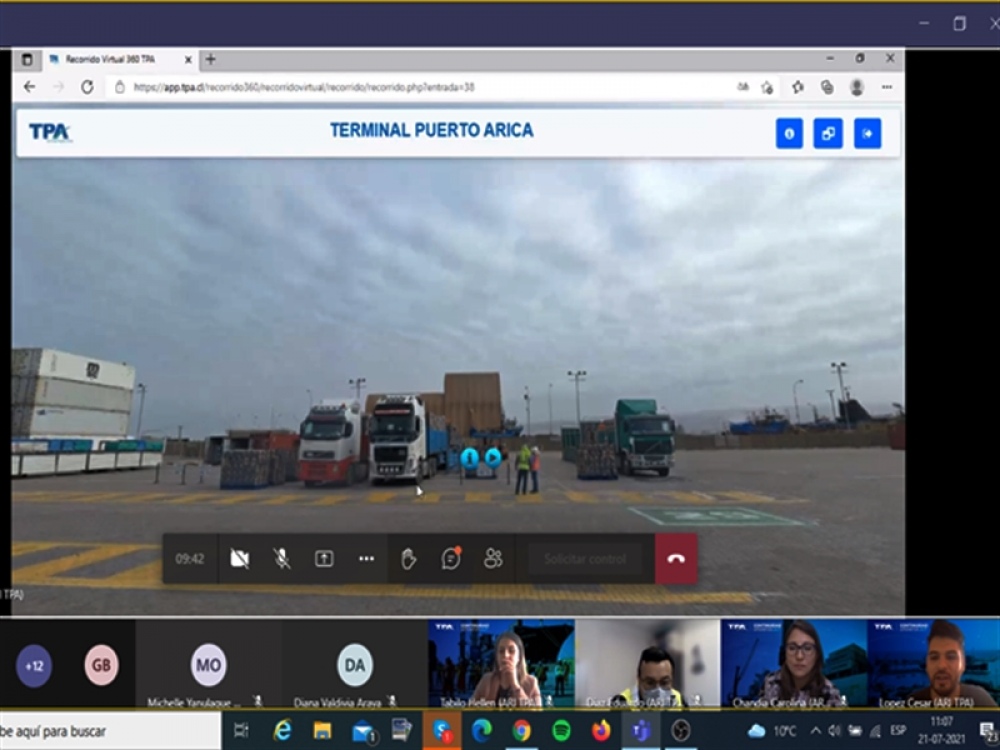Open a new browser tab

coord(210,59)
